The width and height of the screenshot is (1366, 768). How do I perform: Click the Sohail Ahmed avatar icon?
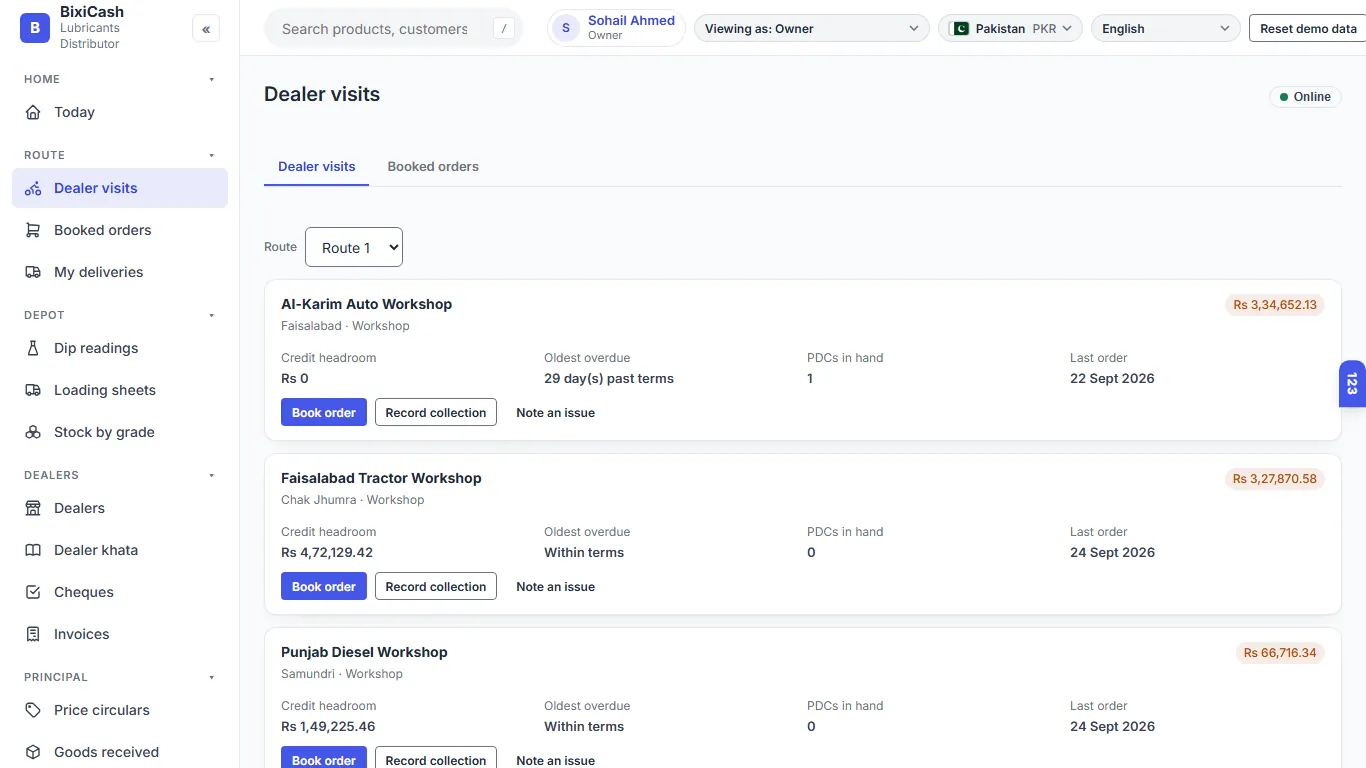[566, 28]
